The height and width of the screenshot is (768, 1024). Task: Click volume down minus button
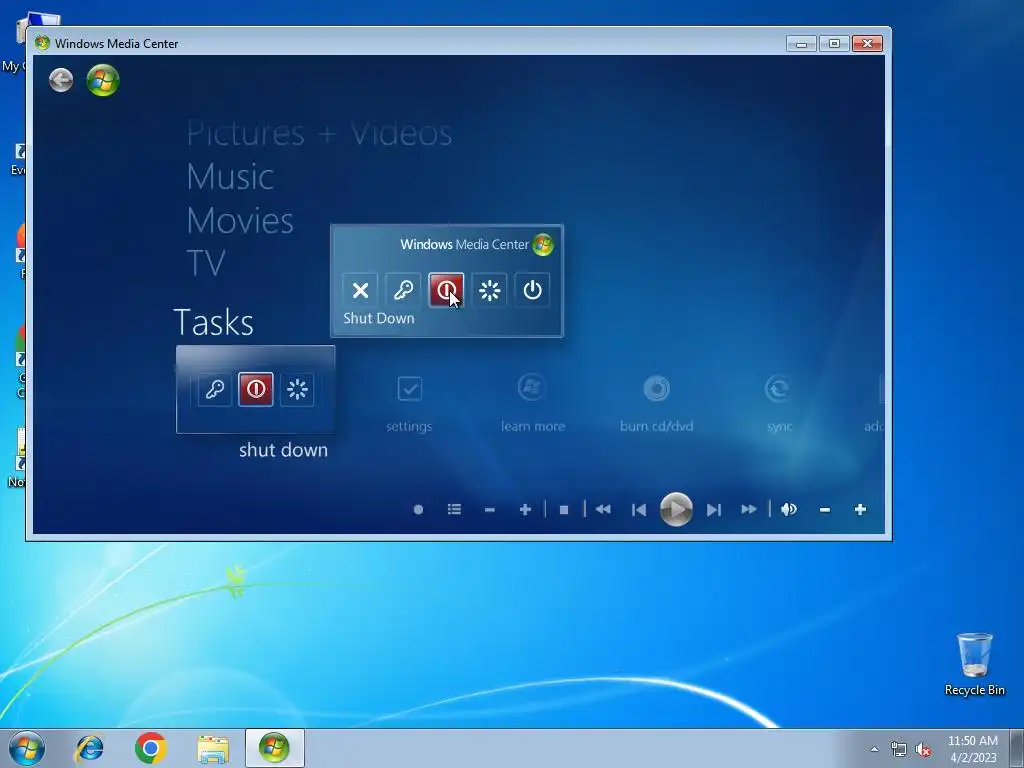tap(825, 509)
